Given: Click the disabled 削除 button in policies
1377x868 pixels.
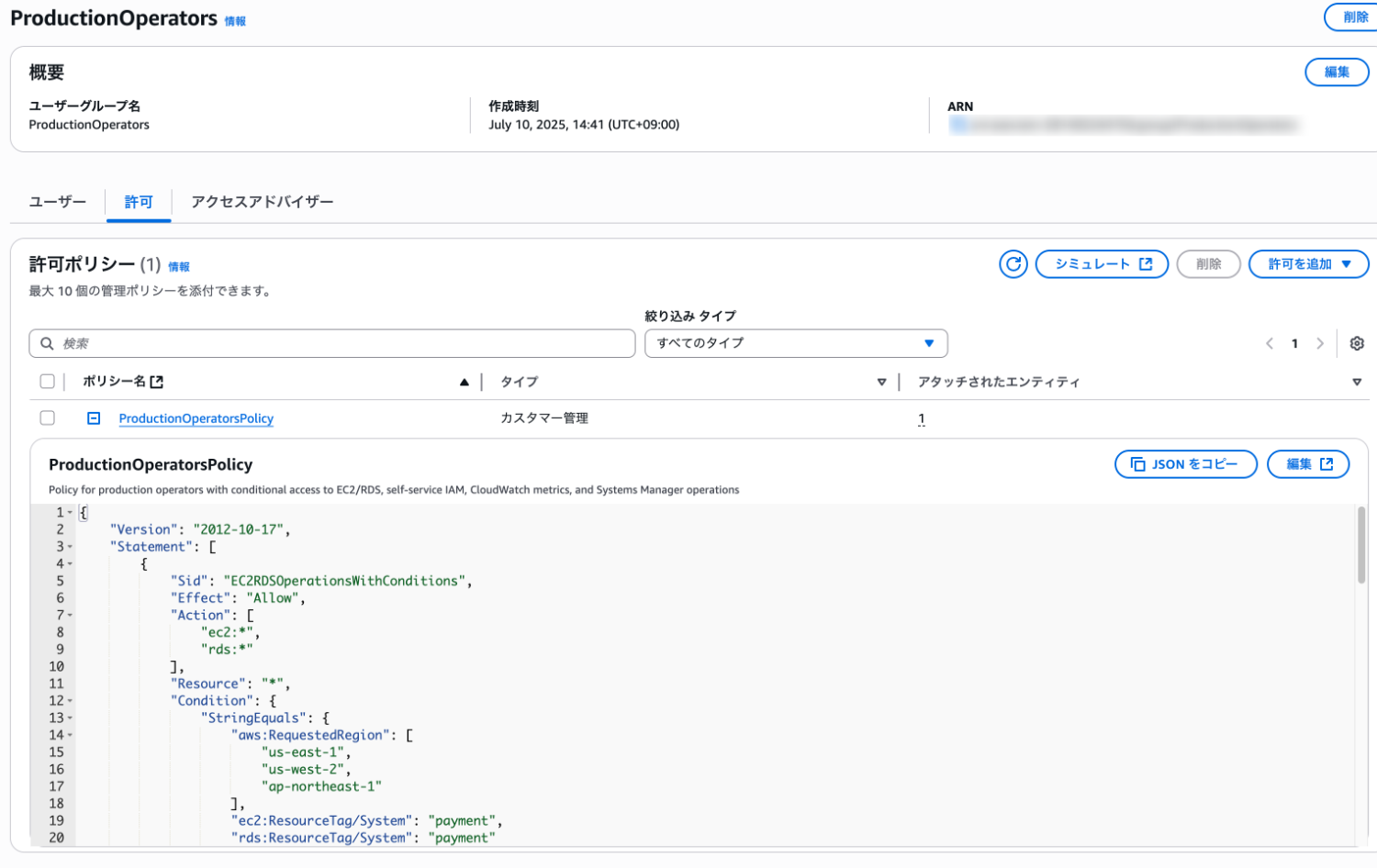Looking at the screenshot, I should (x=1209, y=264).
